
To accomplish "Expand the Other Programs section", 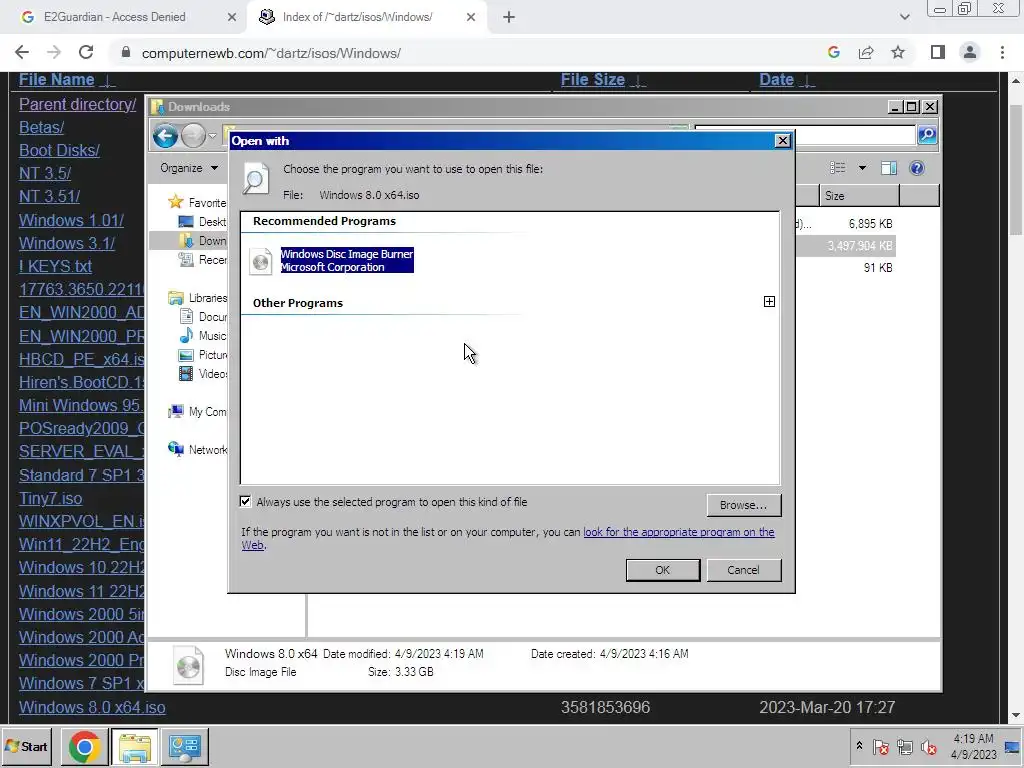I will tap(769, 302).
